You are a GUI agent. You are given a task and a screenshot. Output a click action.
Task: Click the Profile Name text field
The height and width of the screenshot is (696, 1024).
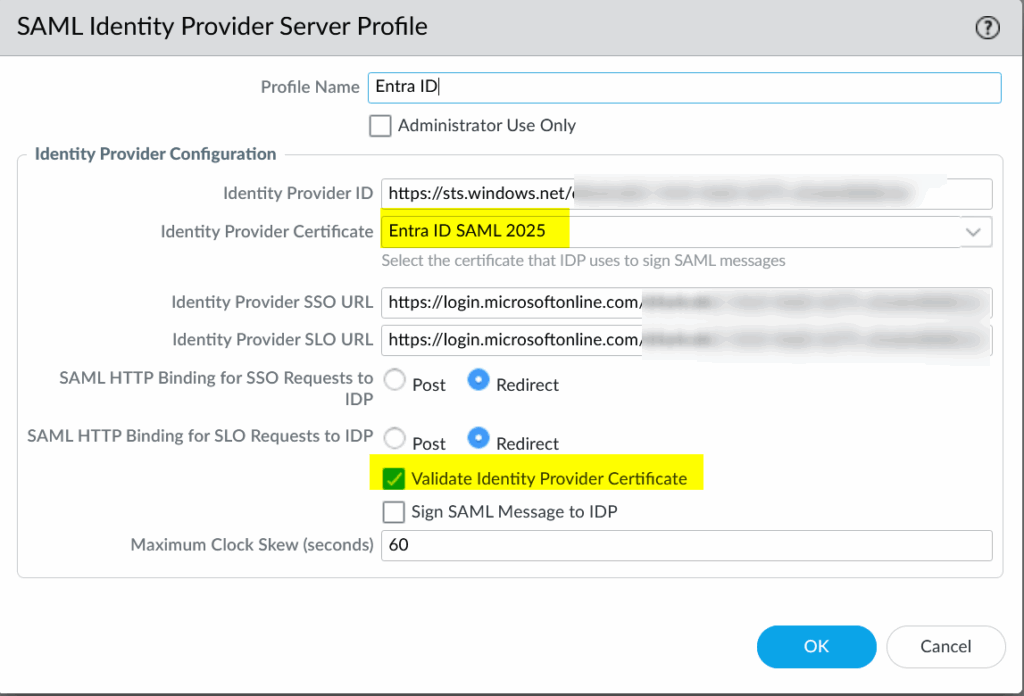[684, 87]
